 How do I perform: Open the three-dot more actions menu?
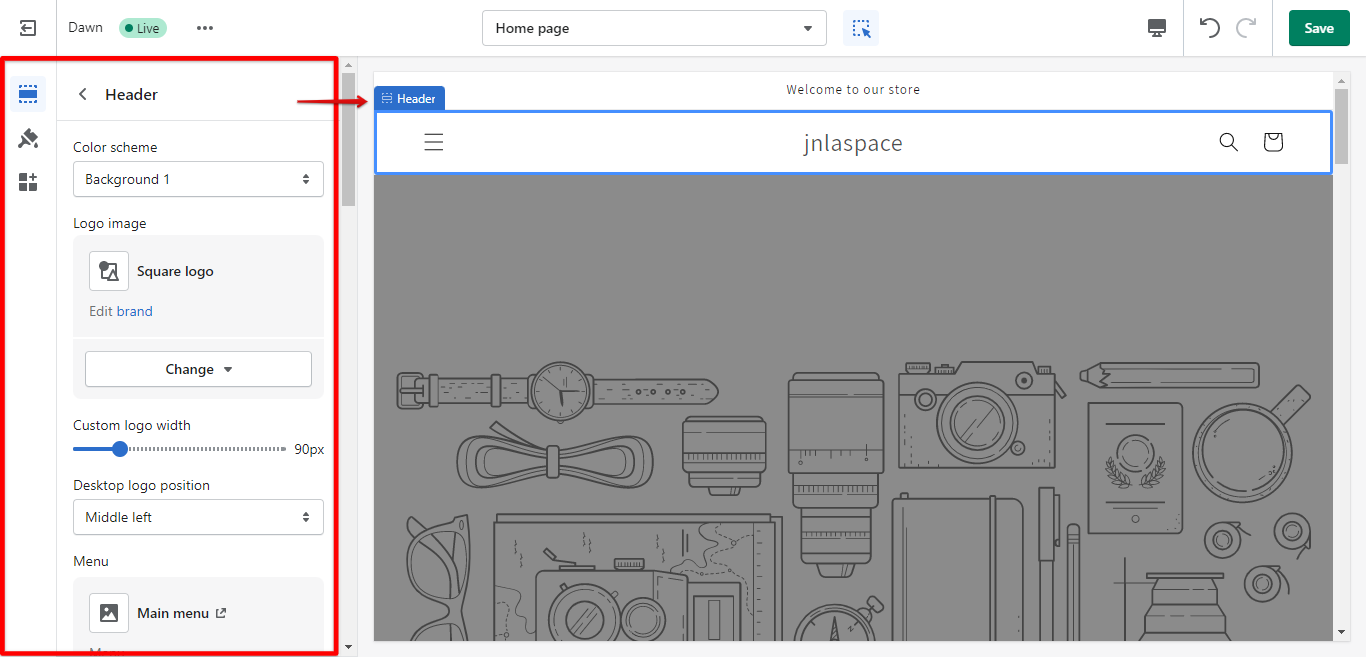click(205, 28)
